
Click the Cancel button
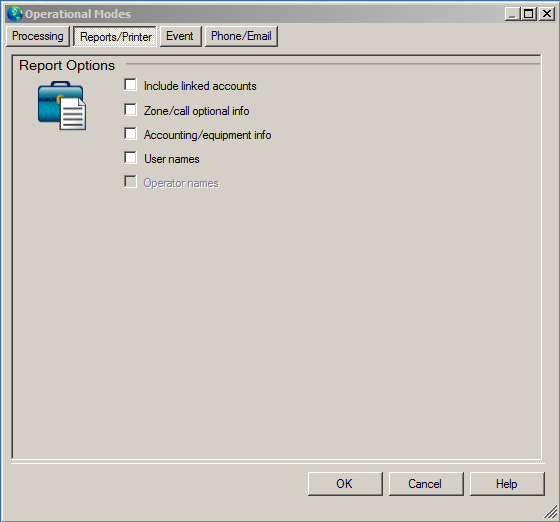click(x=426, y=484)
